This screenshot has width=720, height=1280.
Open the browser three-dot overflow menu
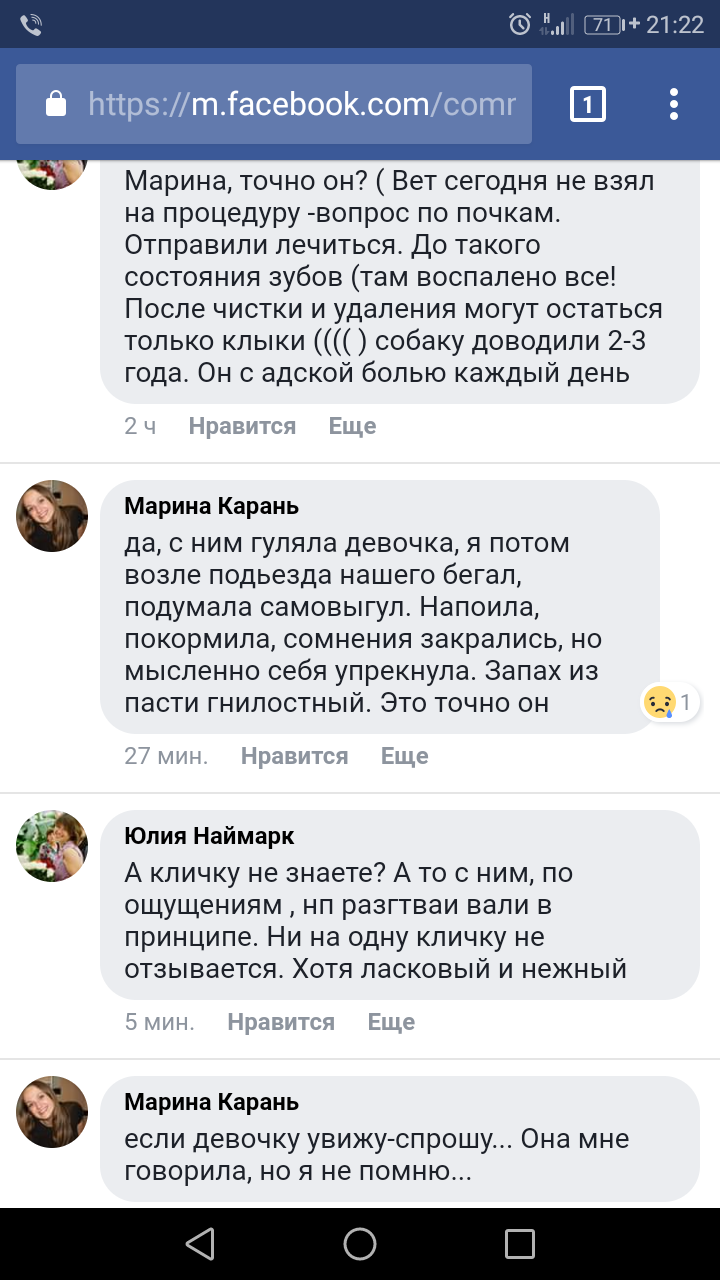(x=674, y=104)
